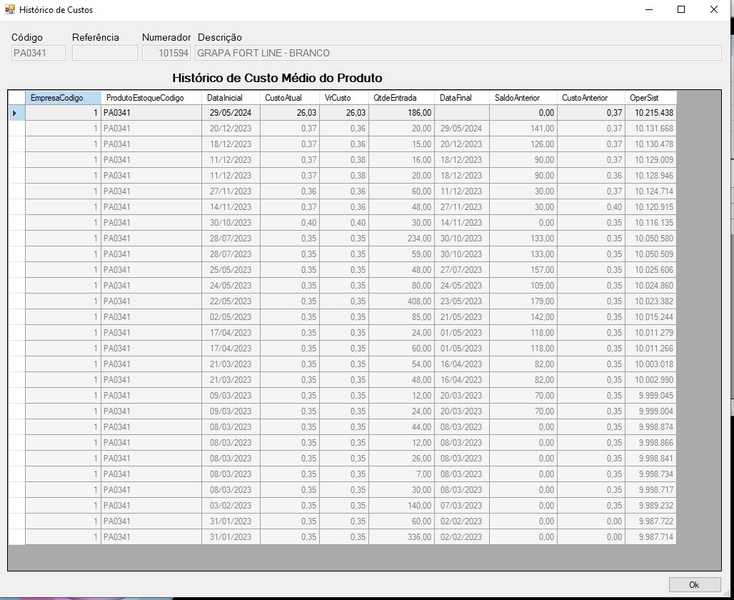Click the Histórico de Custos window icon
The width and height of the screenshot is (734, 600).
(x=10, y=9)
